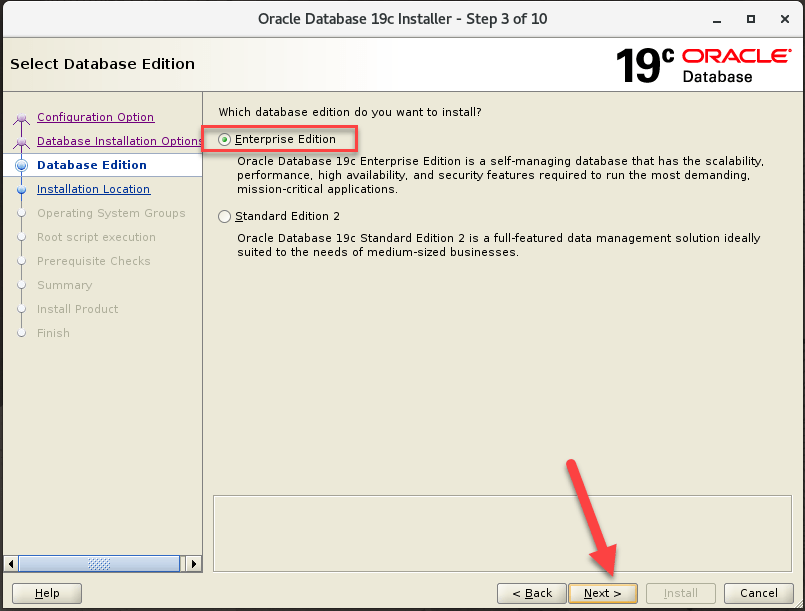The image size is (805, 611).
Task: Select the Database Edition step in sidebar
Action: coord(92,165)
